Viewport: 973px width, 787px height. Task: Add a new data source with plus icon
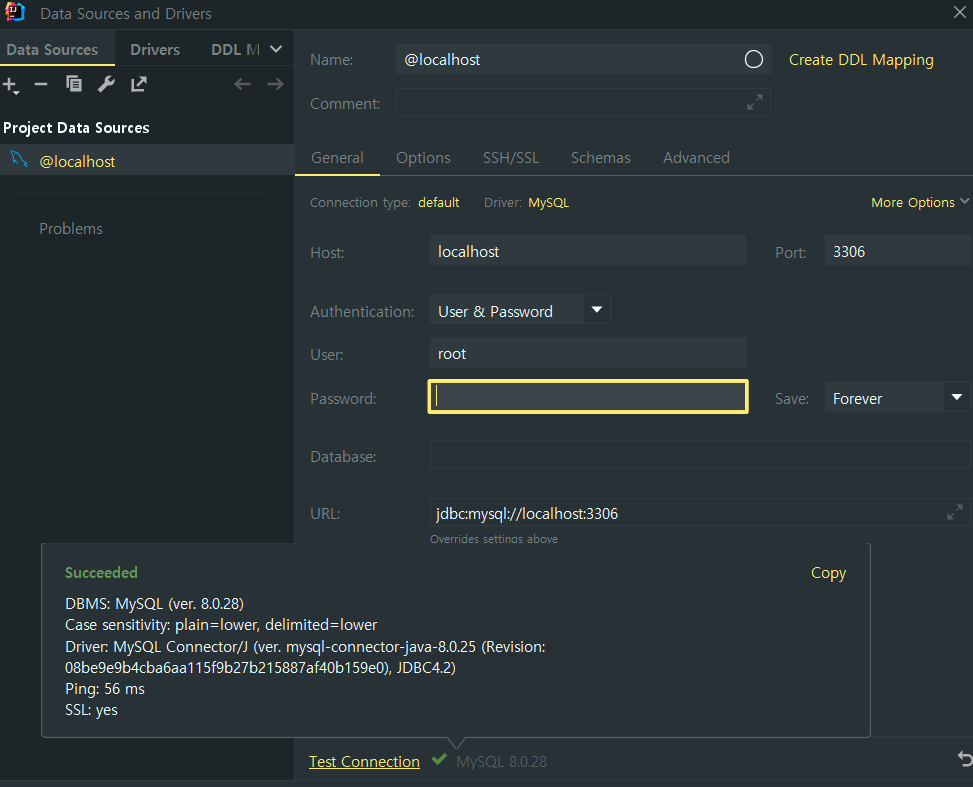pyautogui.click(x=11, y=84)
